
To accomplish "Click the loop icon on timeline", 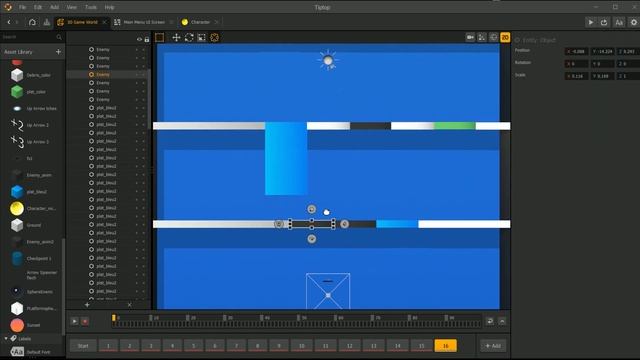I will 490,321.
